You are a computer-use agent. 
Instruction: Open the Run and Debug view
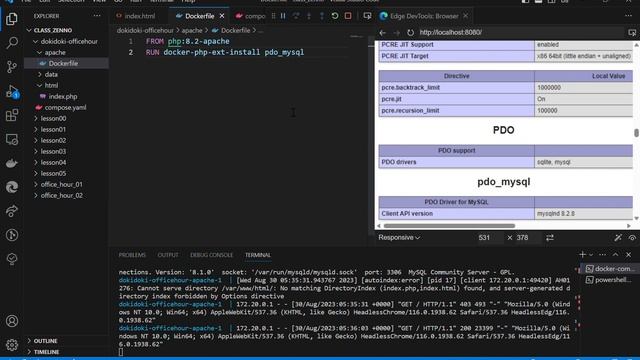point(12,91)
